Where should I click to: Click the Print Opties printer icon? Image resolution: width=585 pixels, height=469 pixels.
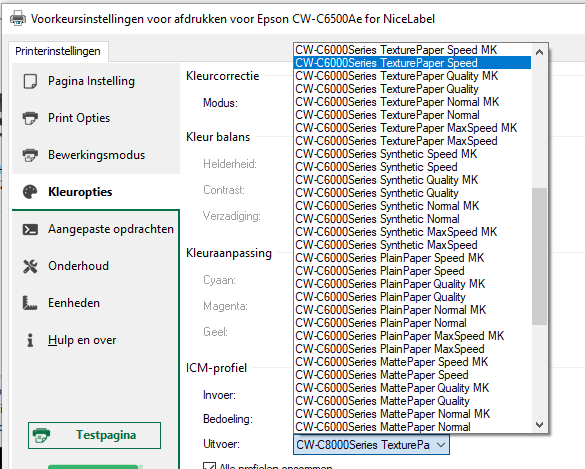(x=30, y=118)
